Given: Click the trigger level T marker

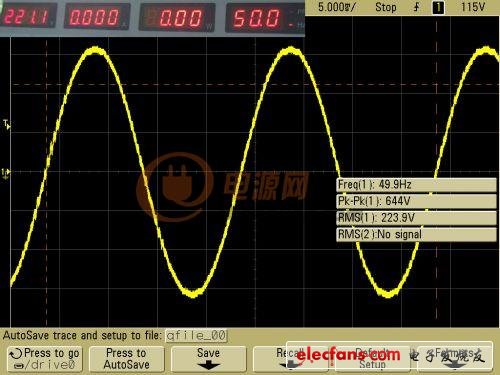Looking at the screenshot, I should pyautogui.click(x=7, y=125).
